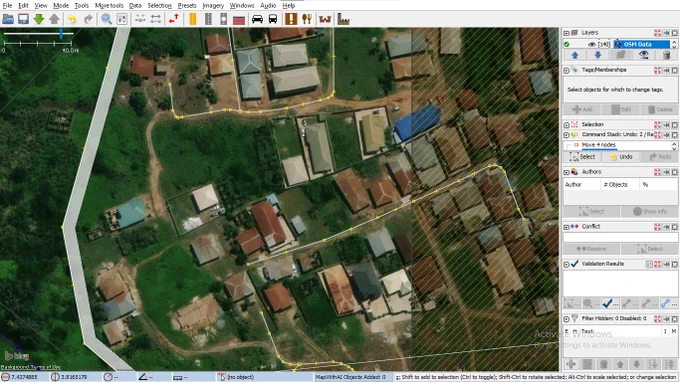Click the layer visibility eye button
This screenshot has width=680, height=382.
click(x=644, y=55)
